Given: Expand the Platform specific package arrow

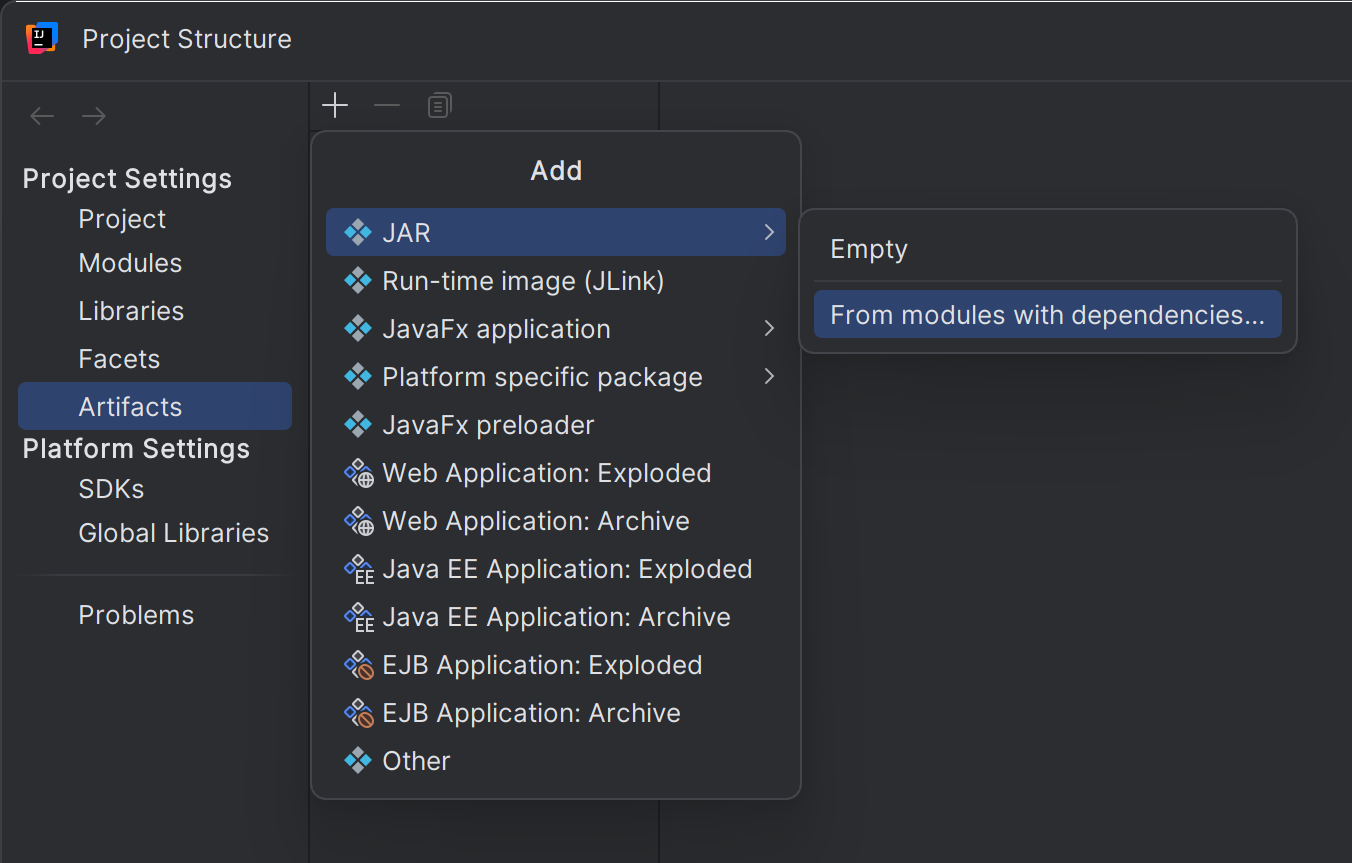Looking at the screenshot, I should click(768, 377).
